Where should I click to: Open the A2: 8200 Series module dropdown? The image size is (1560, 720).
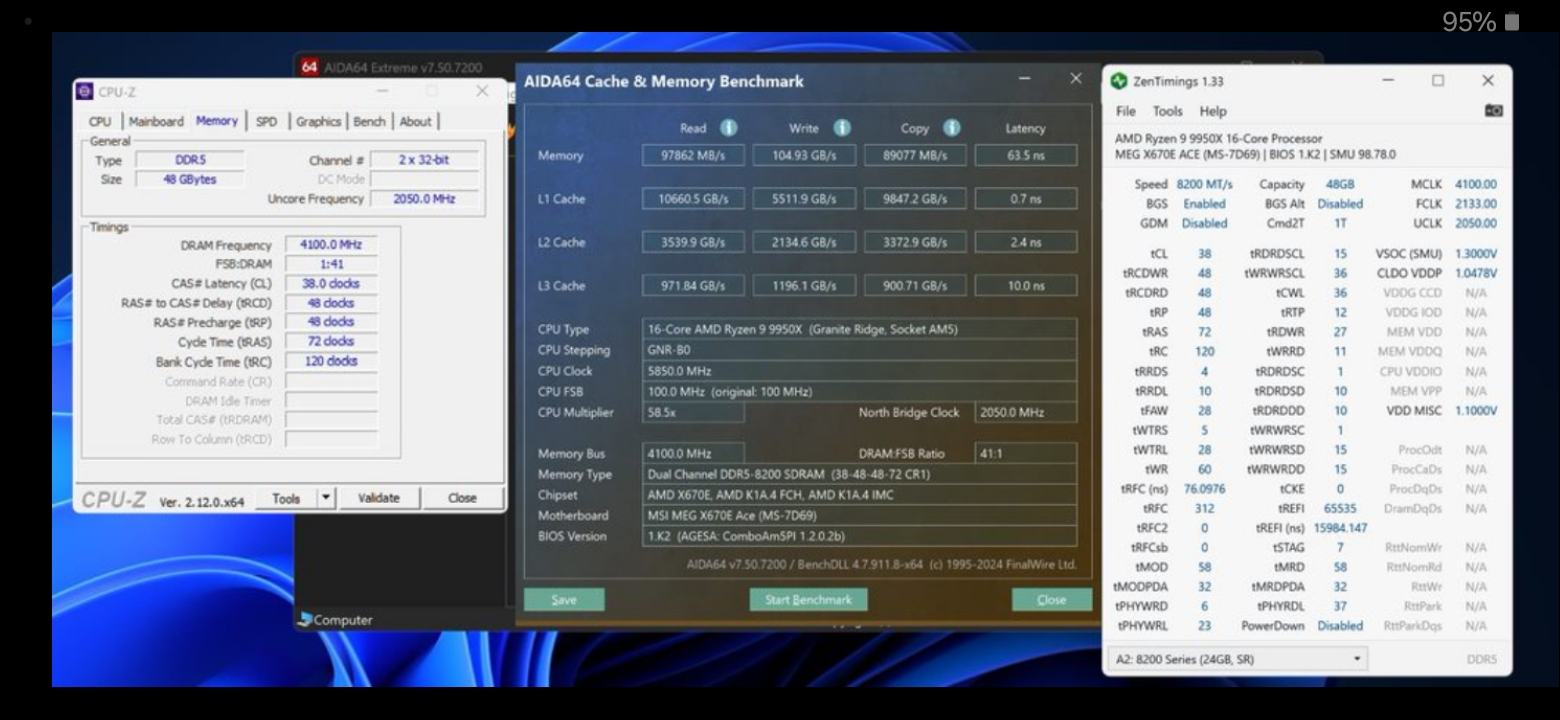tap(1240, 659)
